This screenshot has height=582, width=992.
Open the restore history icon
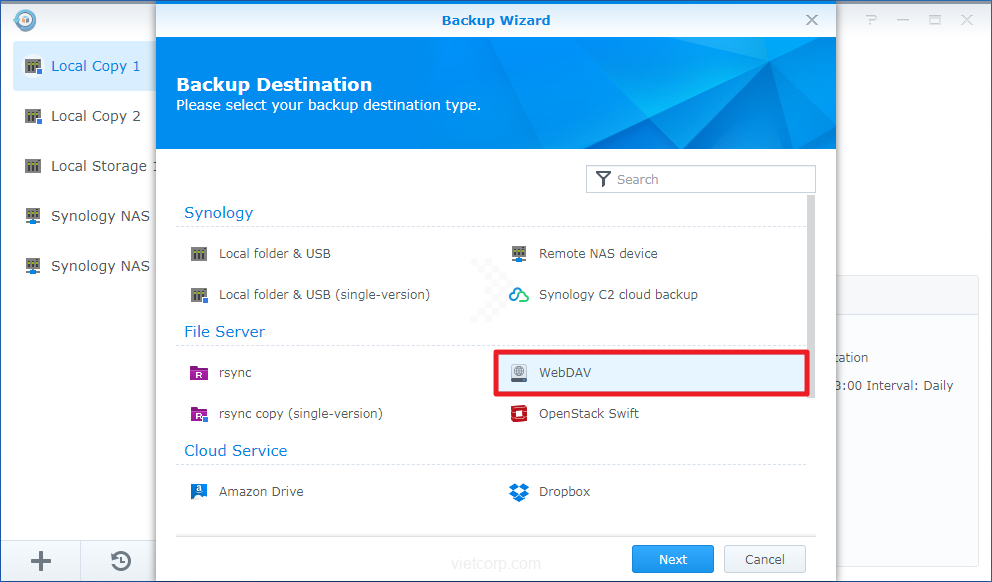[x=120, y=561]
